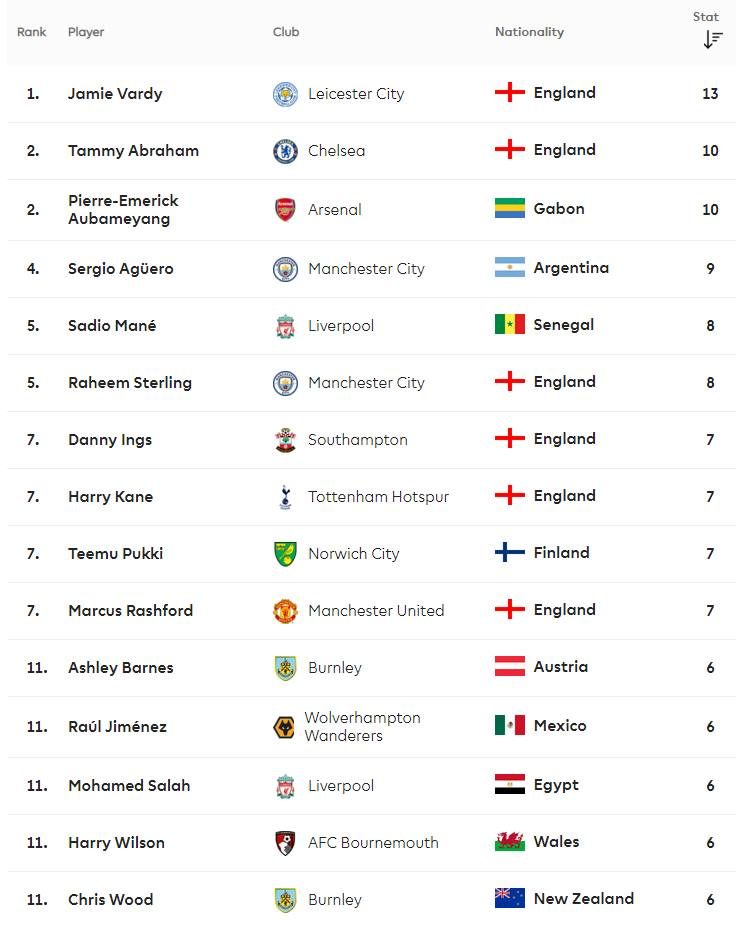Open Jamie Vardy's player profile
The image size is (736, 925).
pyautogui.click(x=115, y=94)
